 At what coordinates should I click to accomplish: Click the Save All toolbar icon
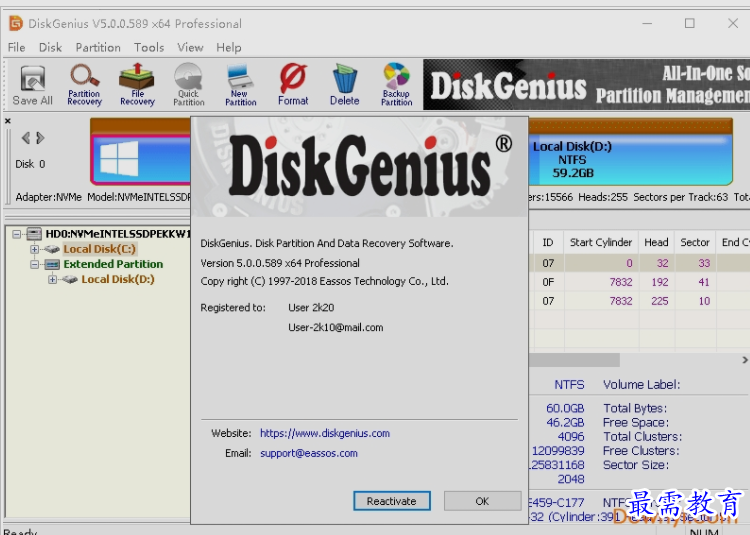(32, 85)
